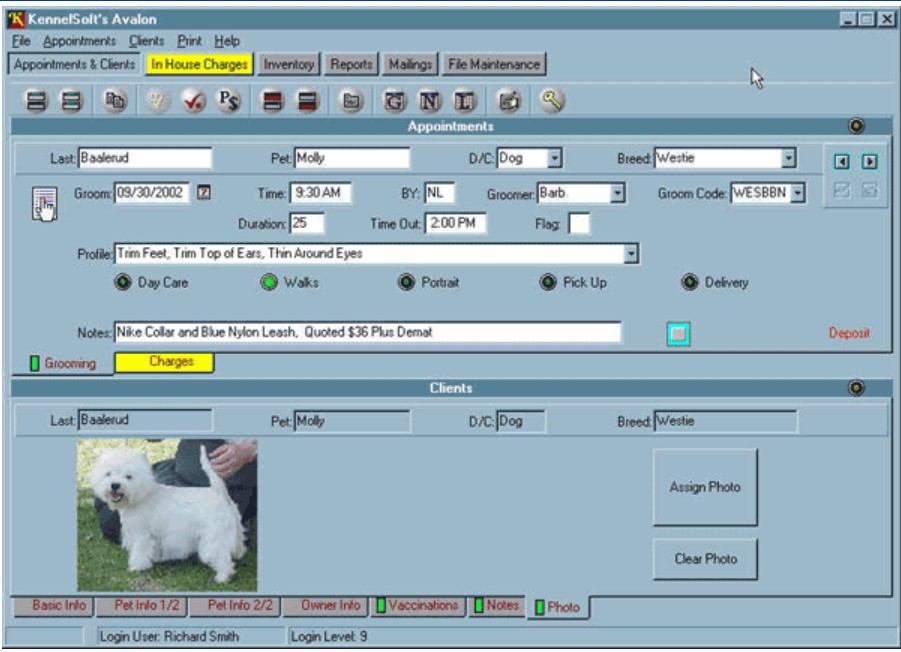Open the File menu
Image resolution: width=901 pixels, height=652 pixels.
coord(21,41)
